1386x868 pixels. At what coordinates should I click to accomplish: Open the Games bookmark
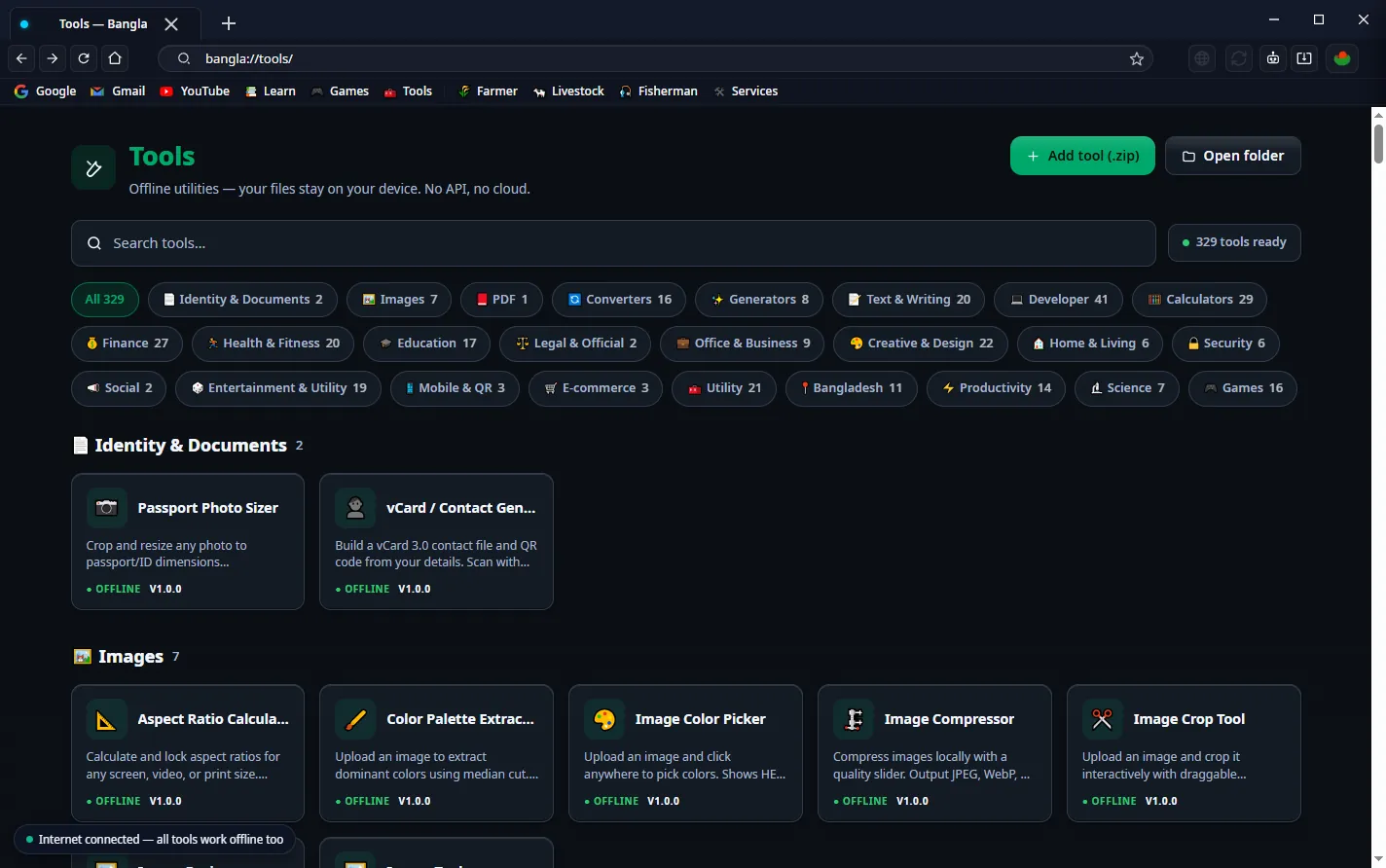(x=340, y=91)
